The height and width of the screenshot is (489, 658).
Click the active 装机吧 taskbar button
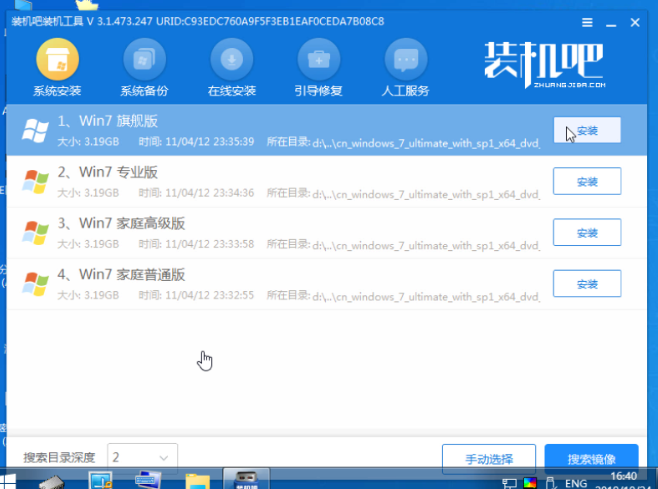pos(246,479)
